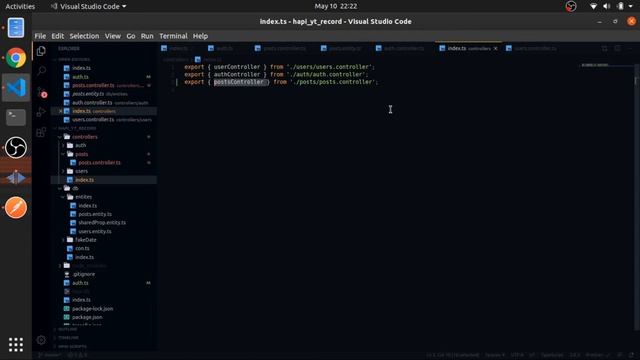Open users.entity.ts in file tree
The width and height of the screenshot is (640, 360).
(95, 231)
